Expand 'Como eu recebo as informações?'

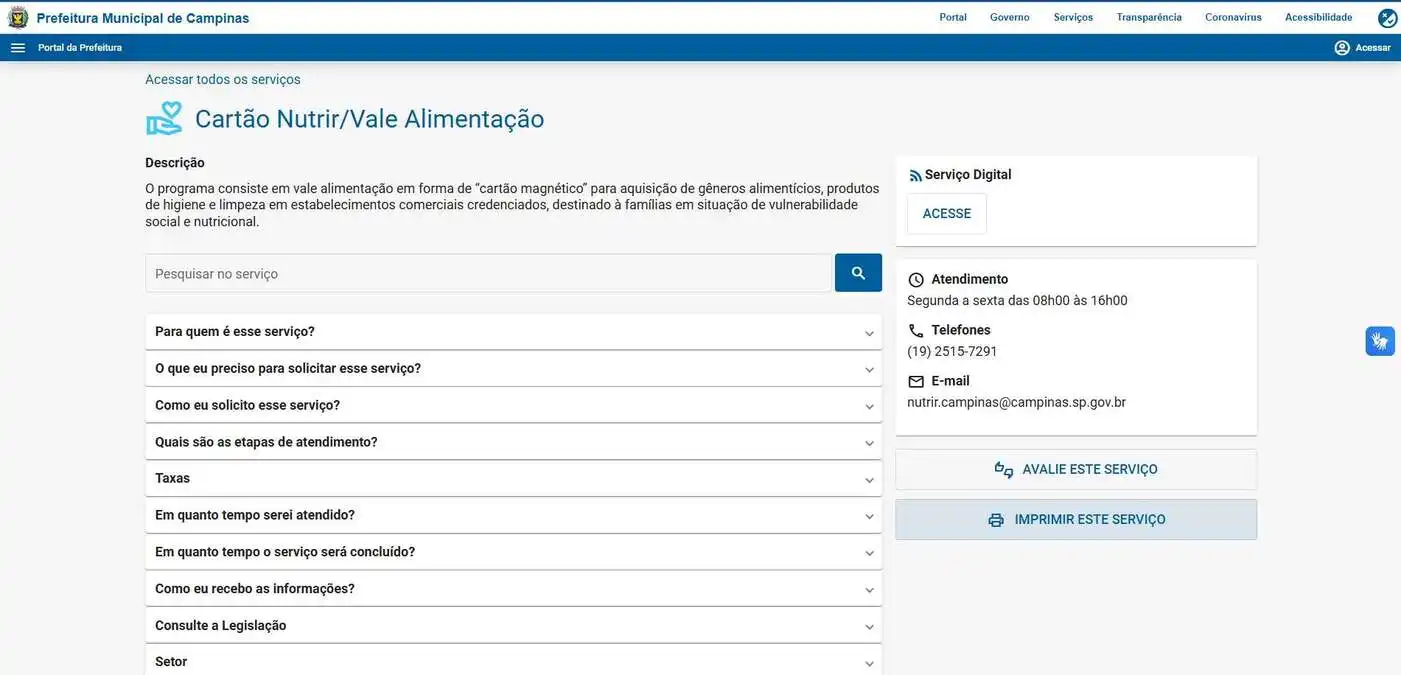tap(513, 589)
